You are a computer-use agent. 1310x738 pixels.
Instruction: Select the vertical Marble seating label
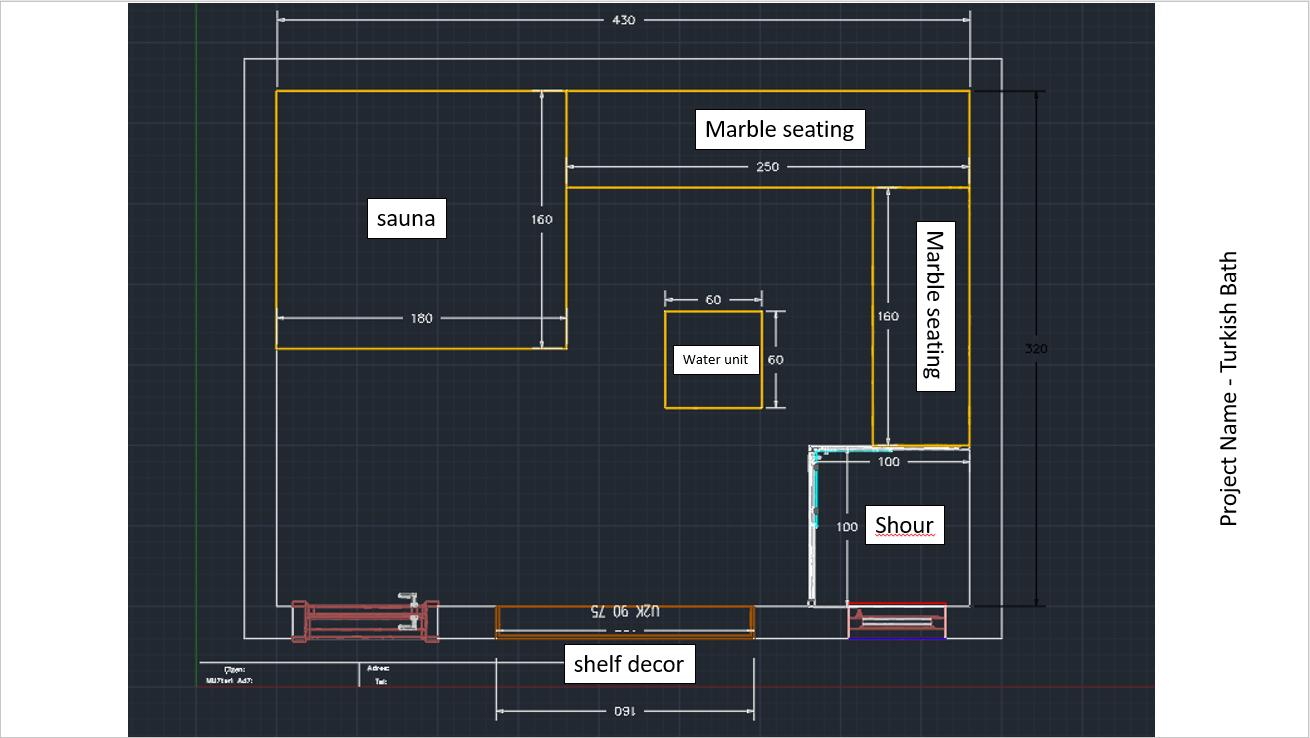click(x=934, y=305)
